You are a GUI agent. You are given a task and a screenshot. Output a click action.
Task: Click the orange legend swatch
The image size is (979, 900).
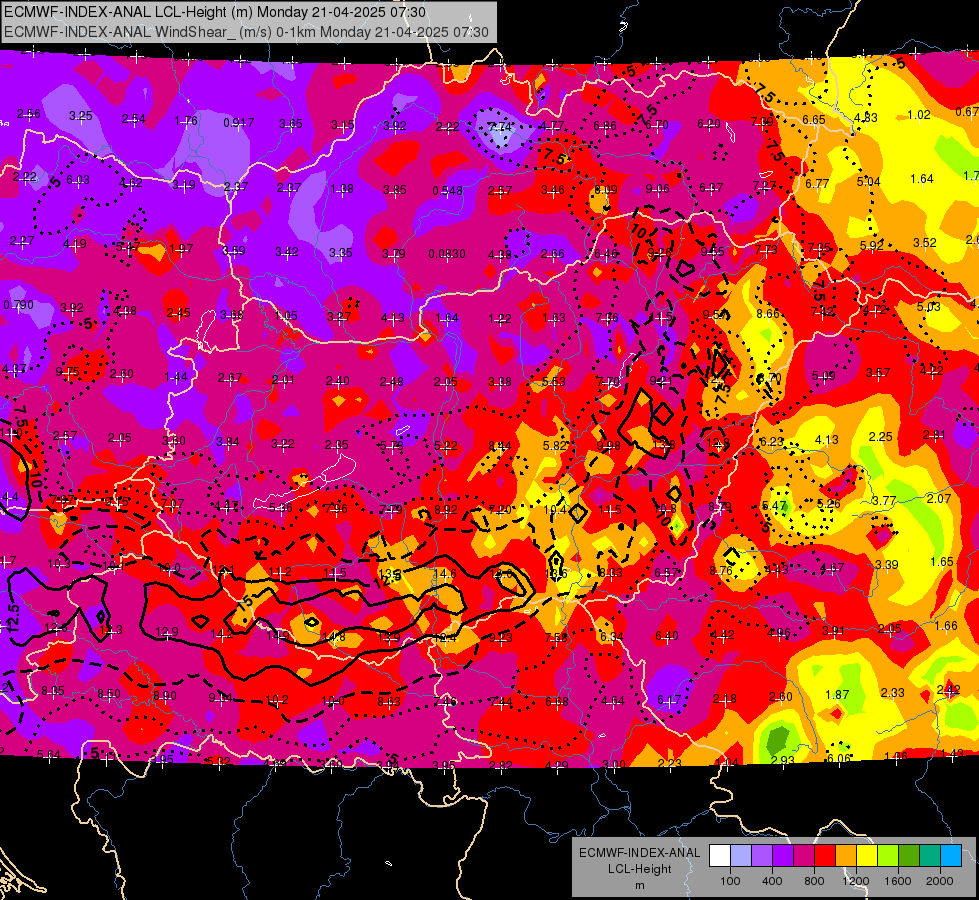point(846,856)
